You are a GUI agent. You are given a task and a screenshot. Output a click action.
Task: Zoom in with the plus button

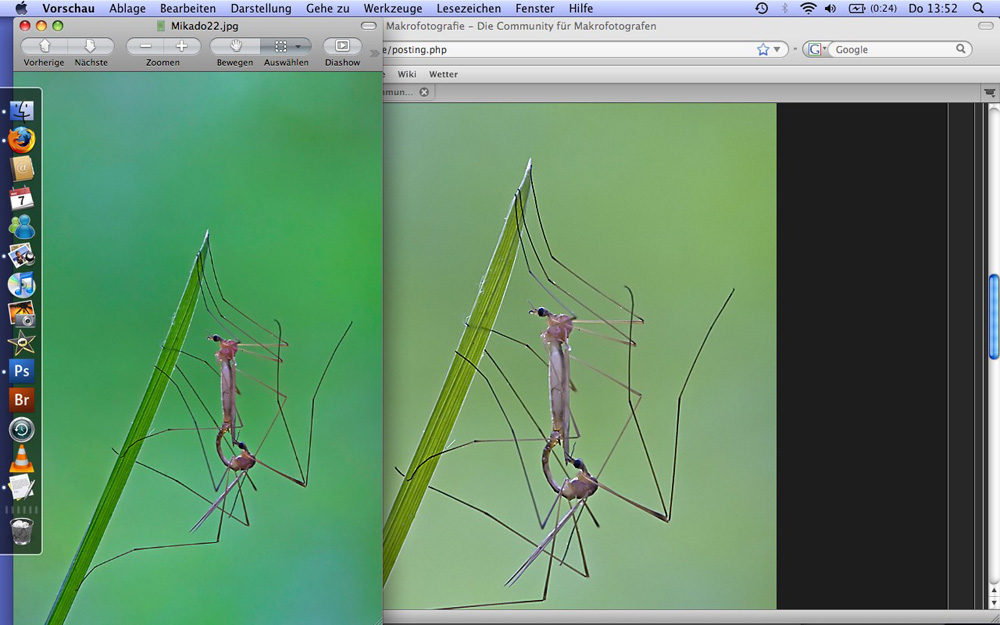click(x=181, y=46)
